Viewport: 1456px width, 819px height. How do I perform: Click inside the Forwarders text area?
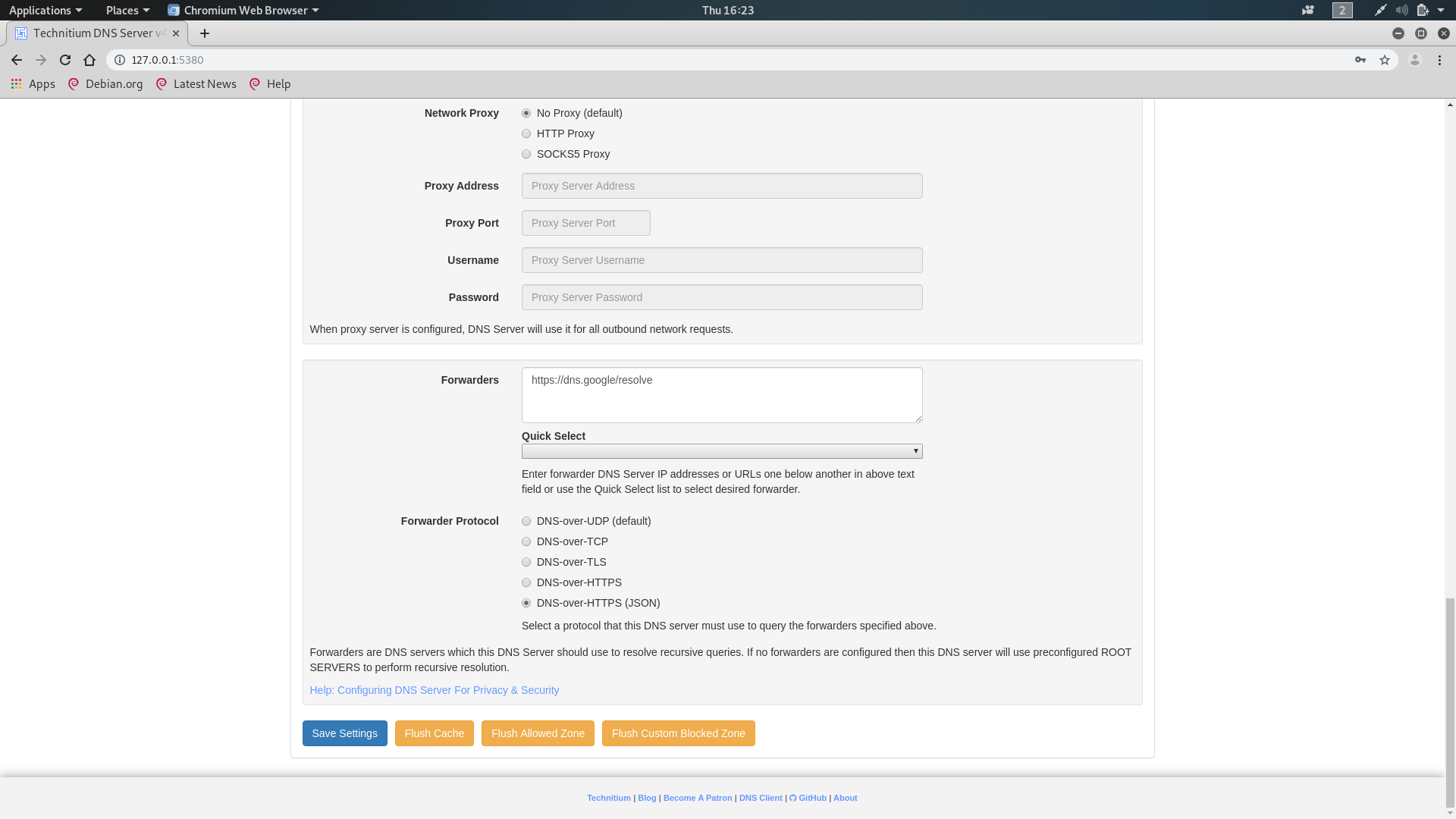[721, 394]
